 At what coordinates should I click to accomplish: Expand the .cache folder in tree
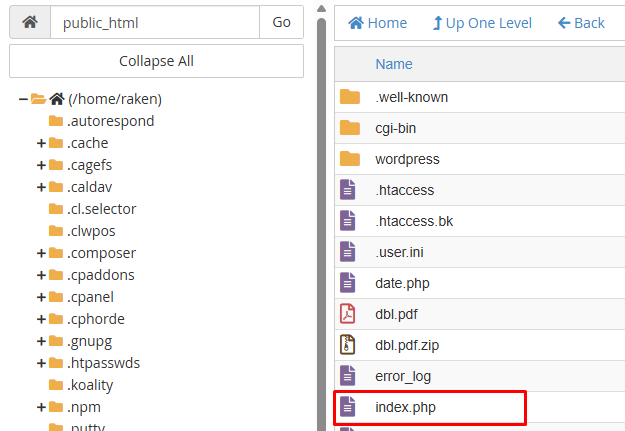pyautogui.click(x=41, y=143)
